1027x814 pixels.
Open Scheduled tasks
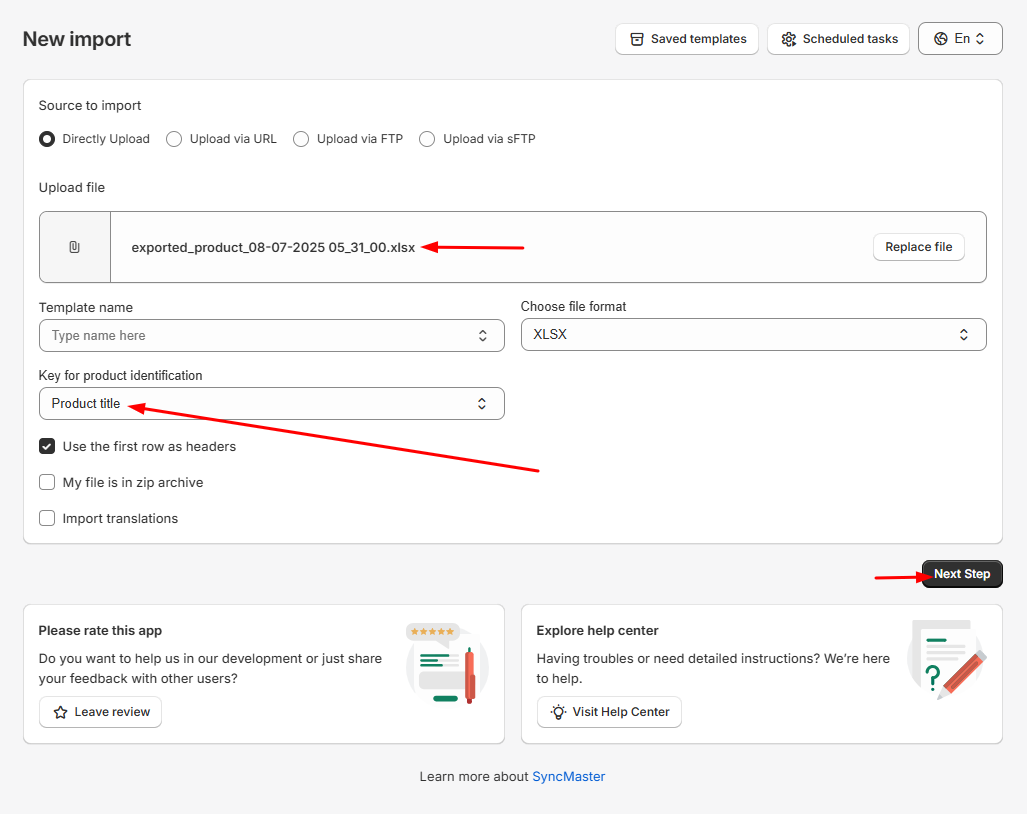pyautogui.click(x=838, y=39)
